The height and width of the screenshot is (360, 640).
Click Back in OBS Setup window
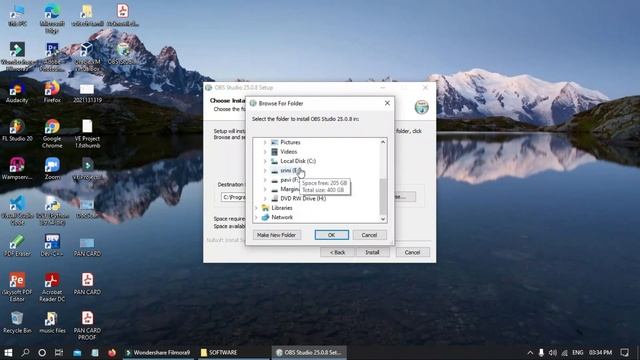(338, 253)
